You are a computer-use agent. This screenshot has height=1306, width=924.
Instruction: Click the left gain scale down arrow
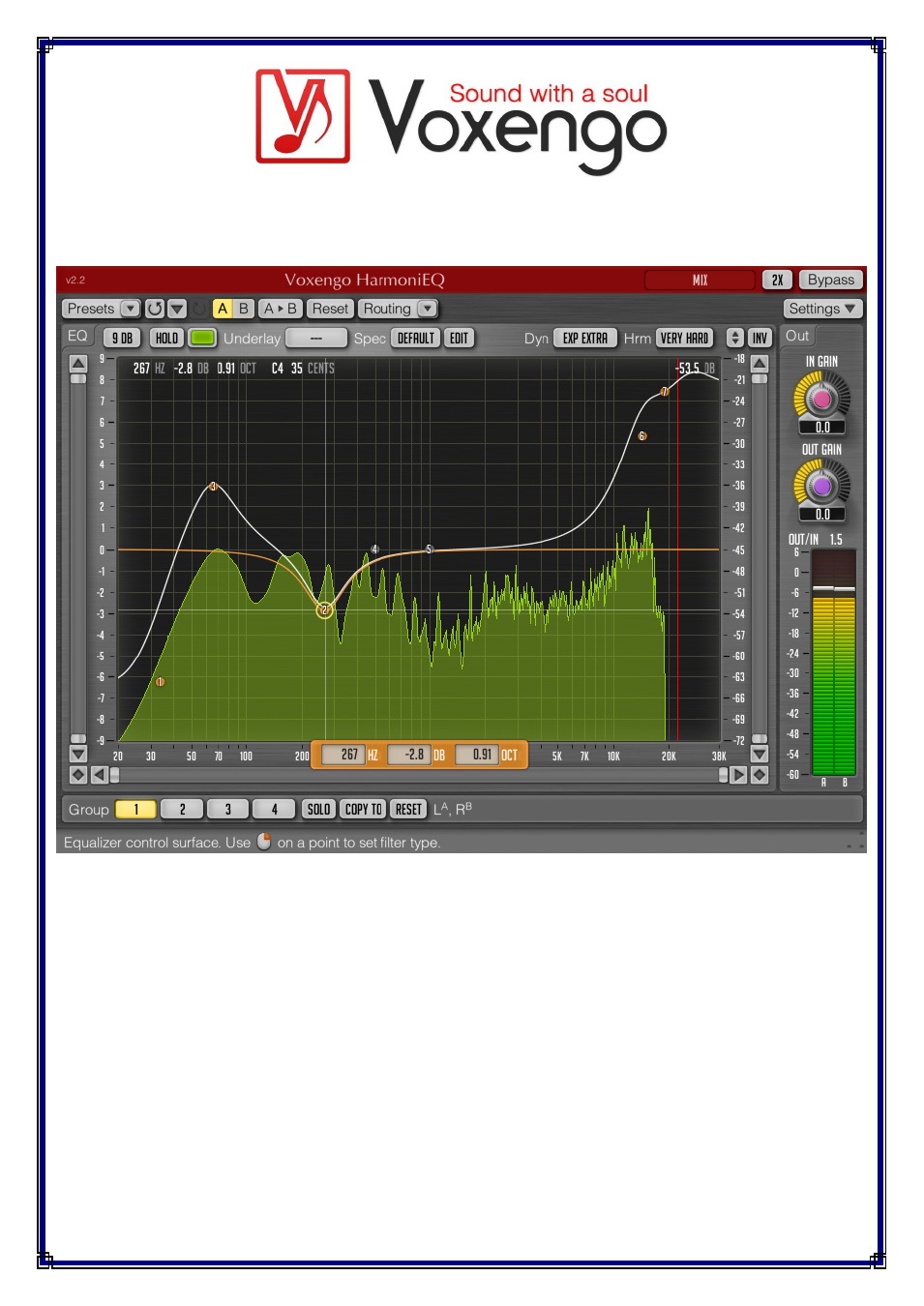78,754
